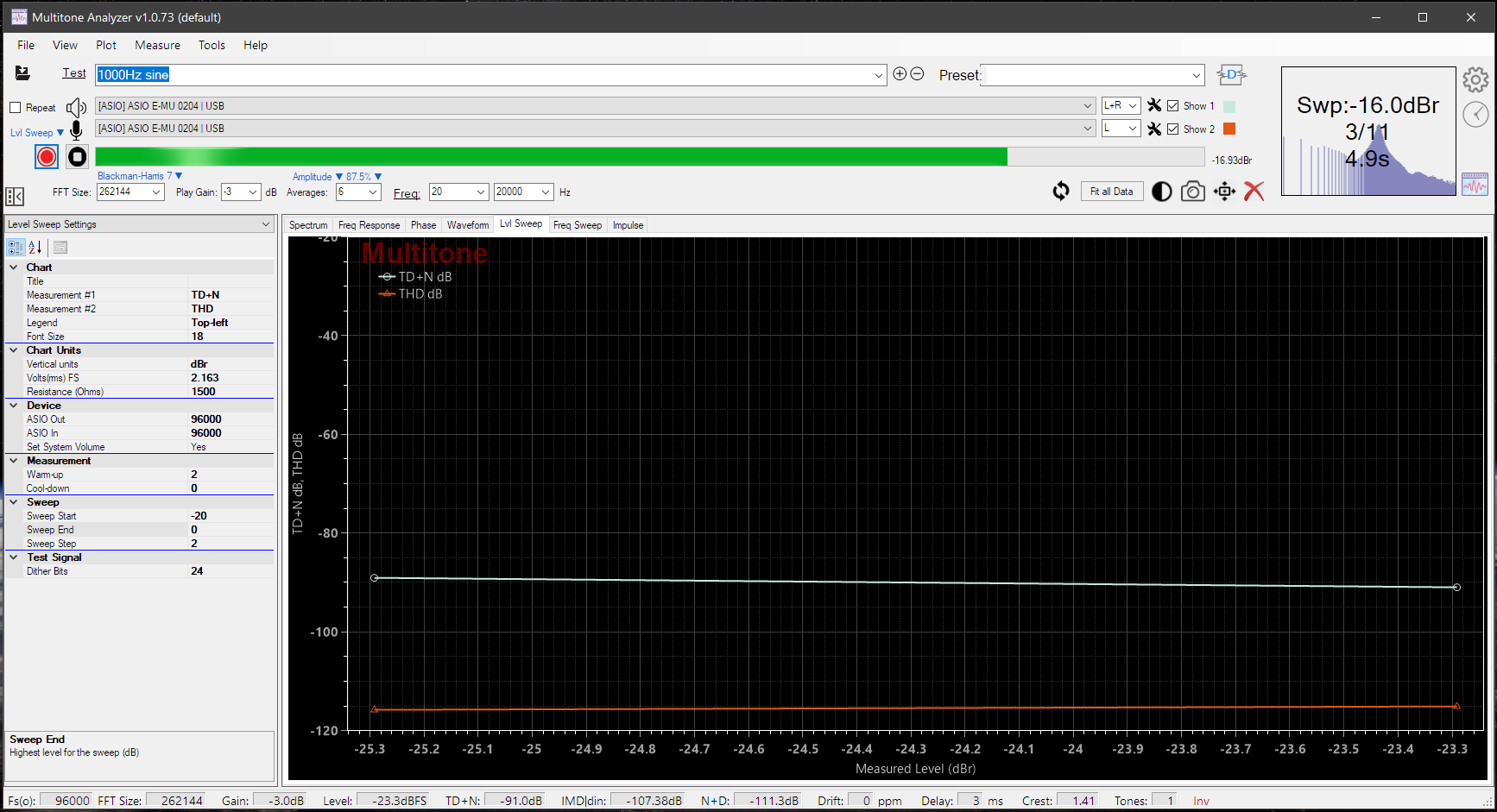Clear data with the red X icon
This screenshot has width=1497, height=812.
1254,192
